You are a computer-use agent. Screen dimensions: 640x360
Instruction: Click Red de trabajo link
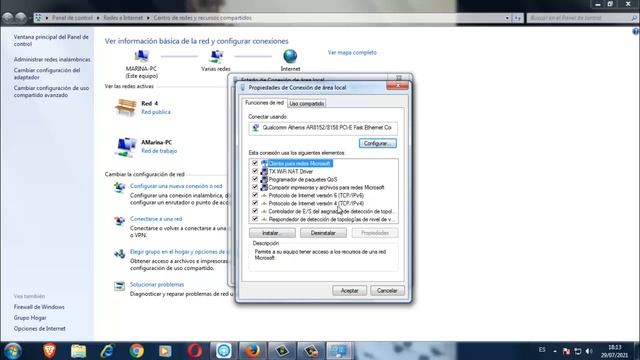click(159, 151)
